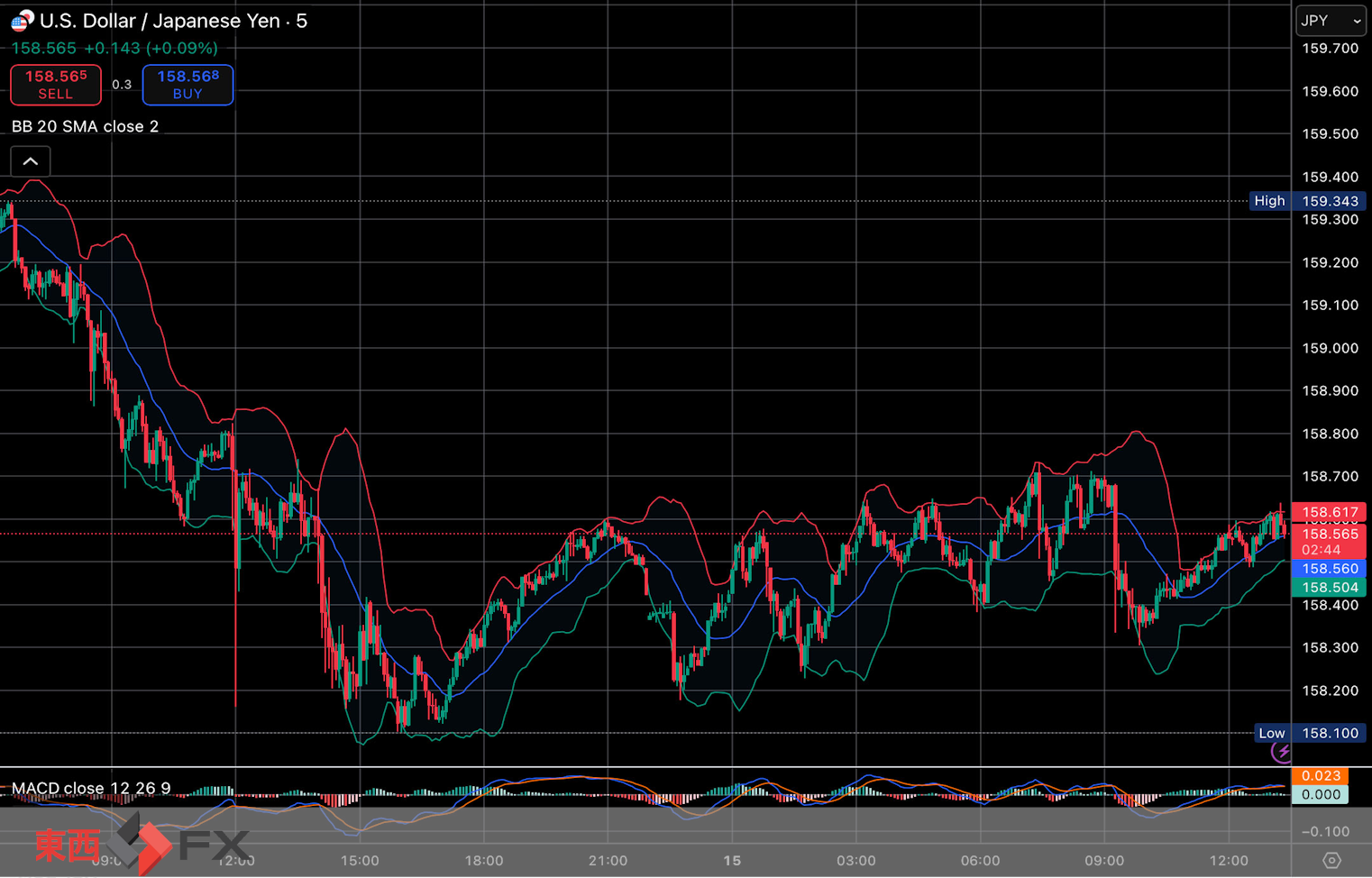Click the orange 0.023 MACD value tag

pyautogui.click(x=1321, y=775)
